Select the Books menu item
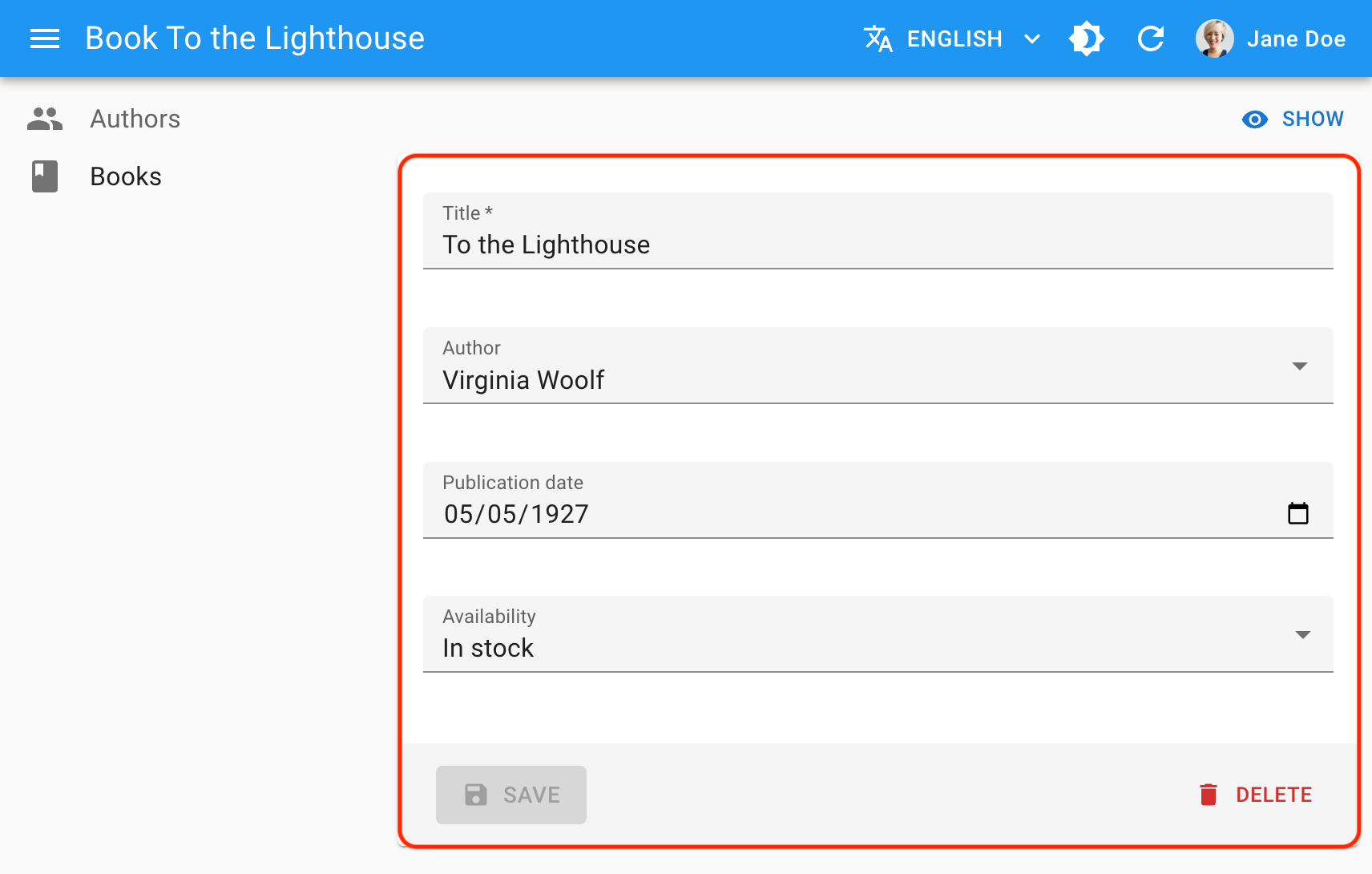This screenshot has height=874, width=1372. pos(126,176)
